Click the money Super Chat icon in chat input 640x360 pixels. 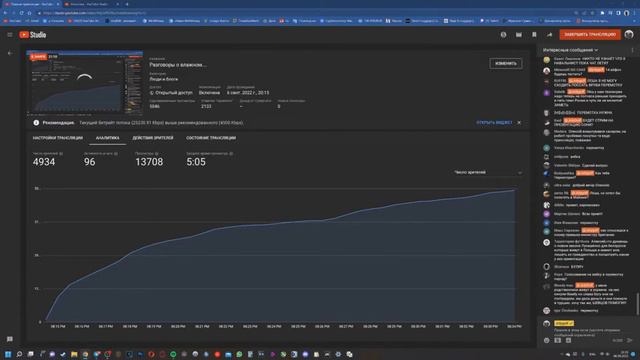tap(558, 340)
